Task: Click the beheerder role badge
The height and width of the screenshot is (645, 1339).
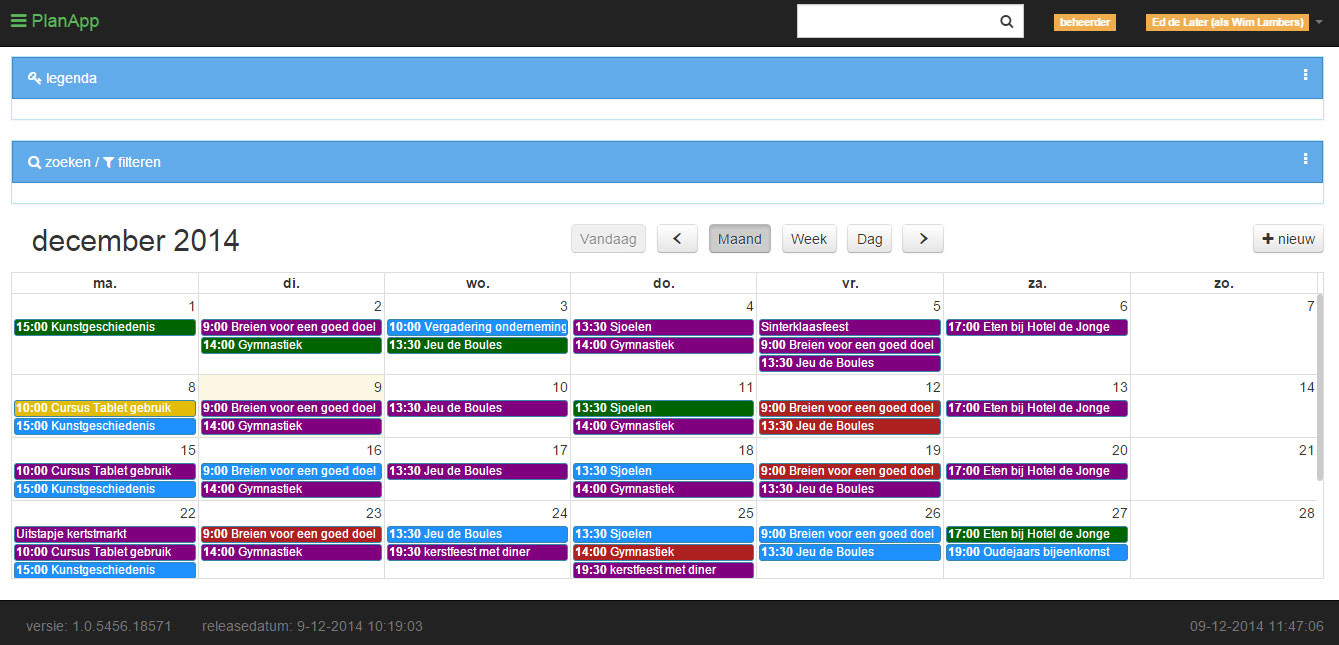Action: (1084, 22)
